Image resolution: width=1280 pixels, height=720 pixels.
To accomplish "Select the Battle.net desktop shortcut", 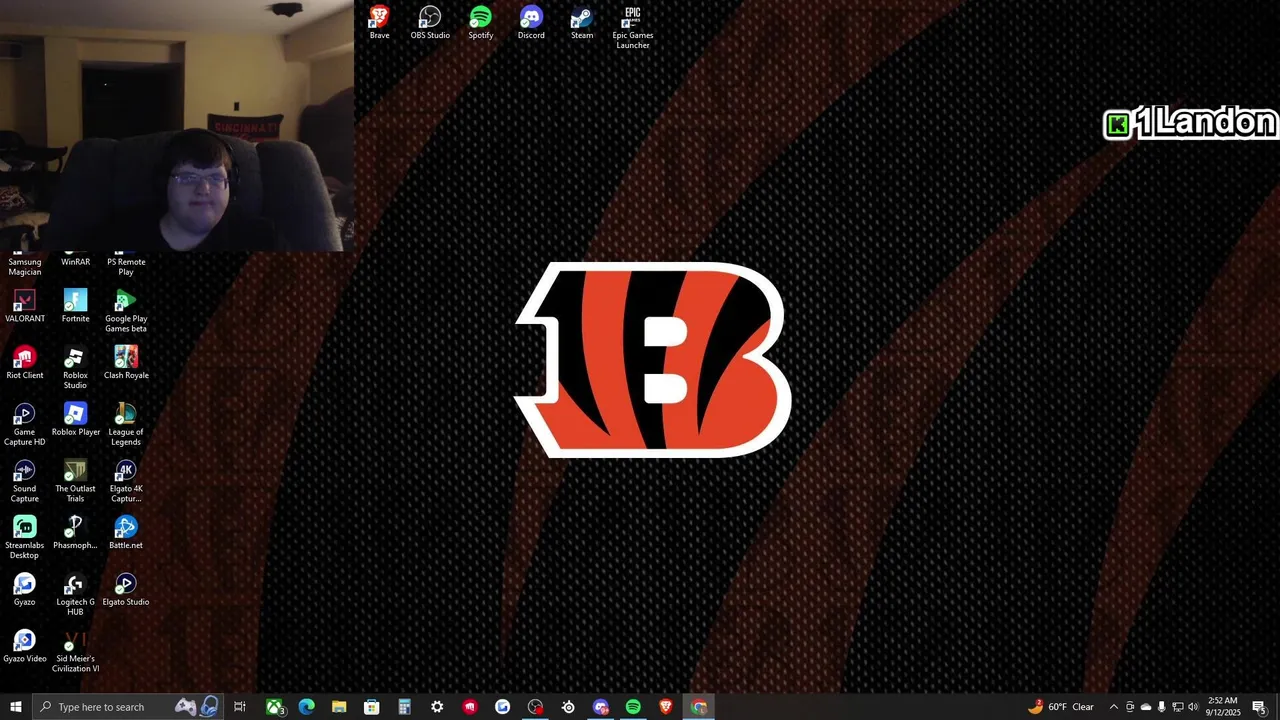I will [x=126, y=533].
